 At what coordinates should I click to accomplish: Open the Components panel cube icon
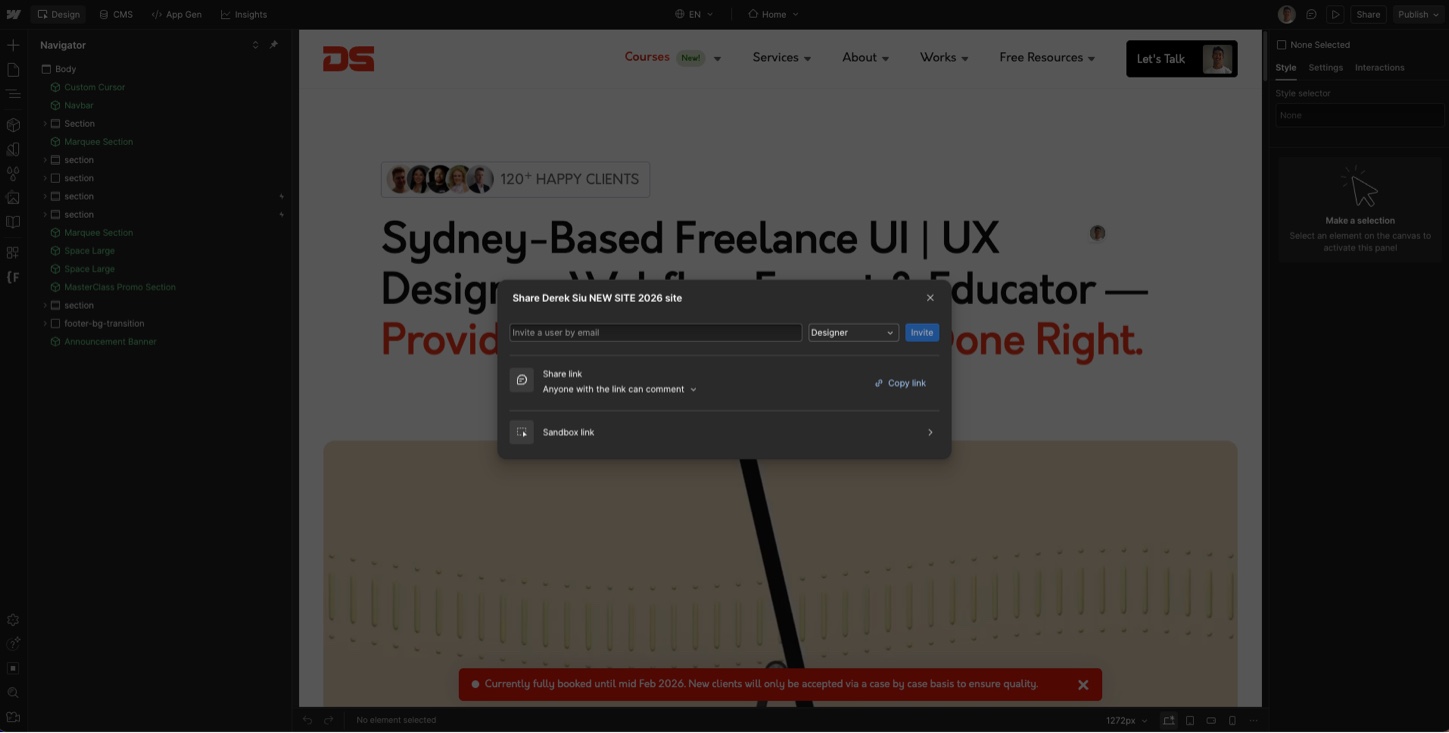pyautogui.click(x=13, y=125)
